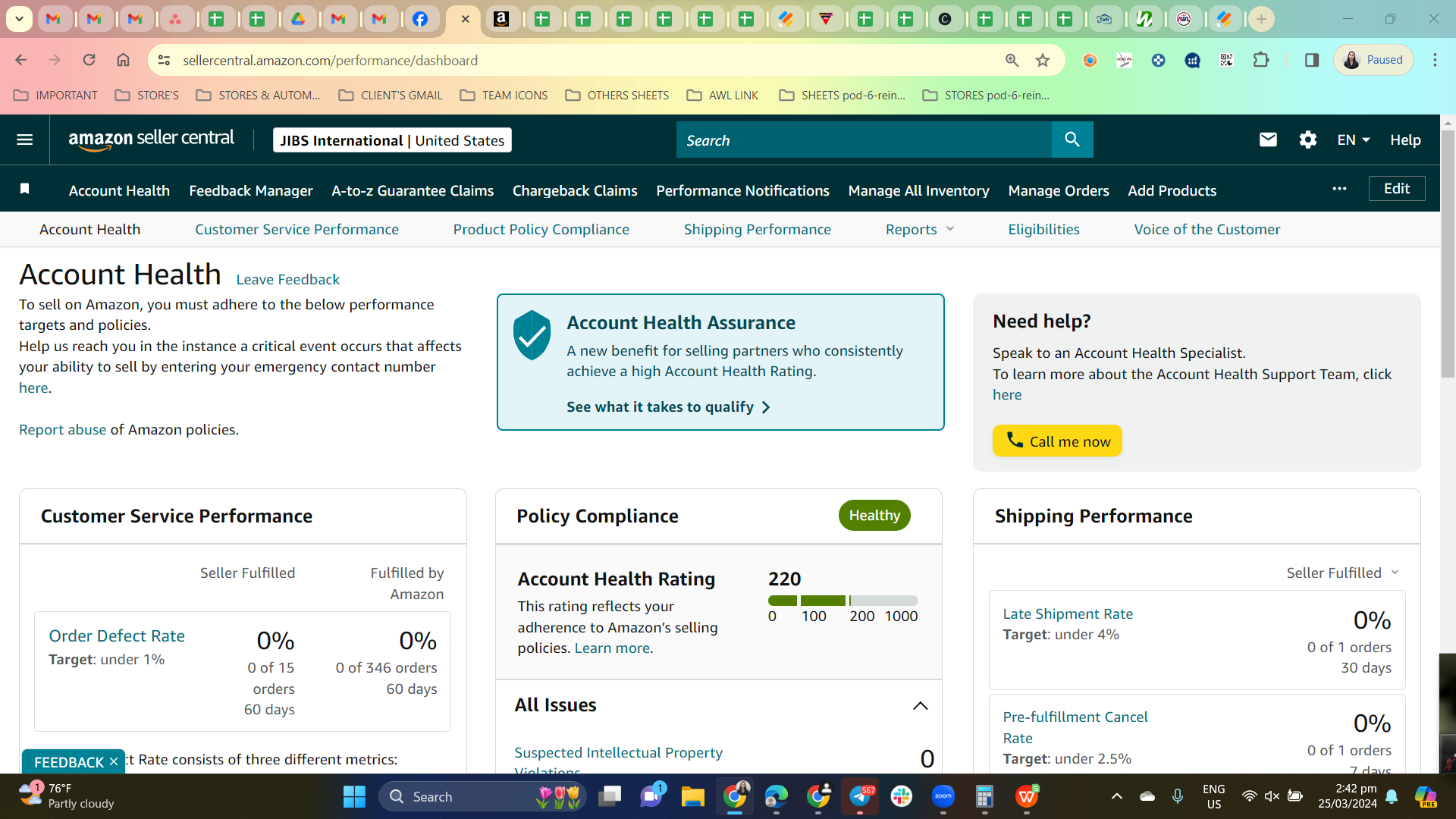The height and width of the screenshot is (819, 1456).
Task: Click the browser reload icon
Action: [x=89, y=60]
